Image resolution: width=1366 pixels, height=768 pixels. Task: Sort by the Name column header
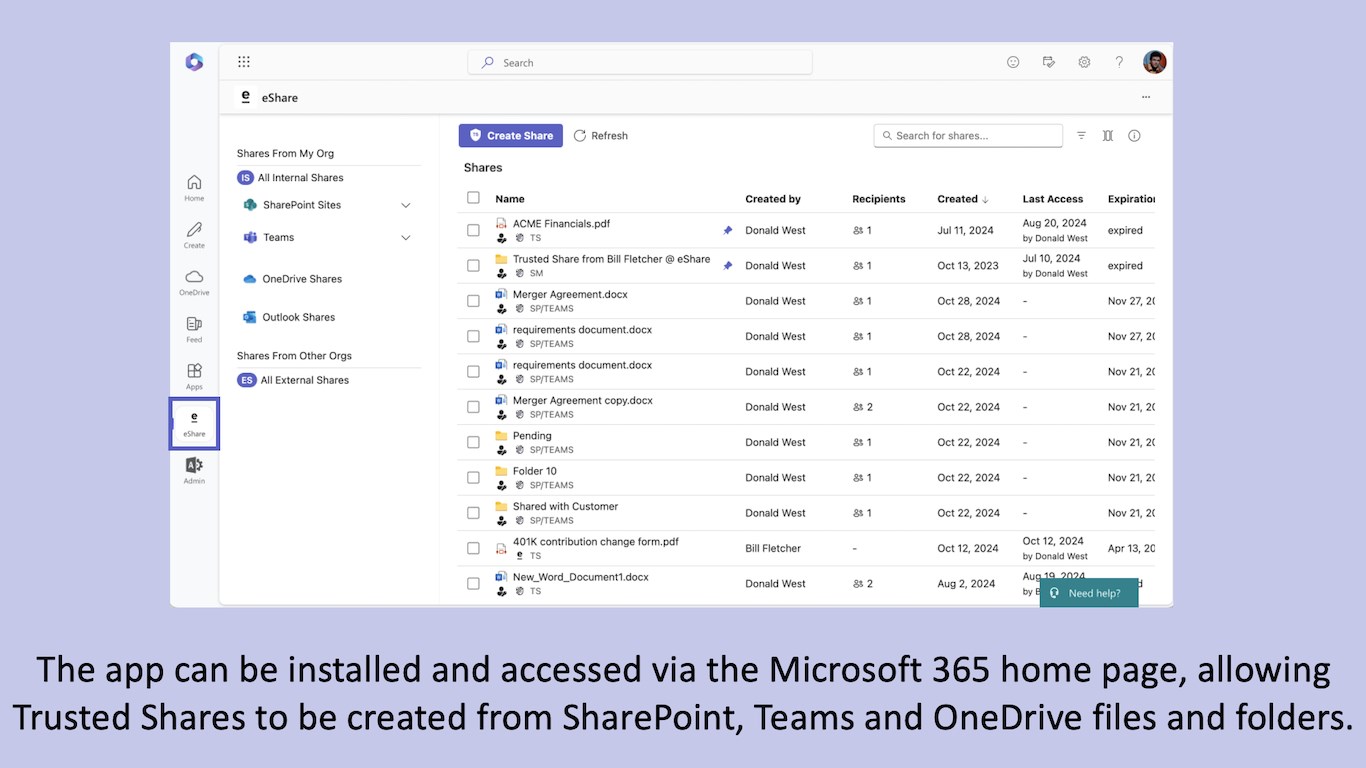(510, 199)
